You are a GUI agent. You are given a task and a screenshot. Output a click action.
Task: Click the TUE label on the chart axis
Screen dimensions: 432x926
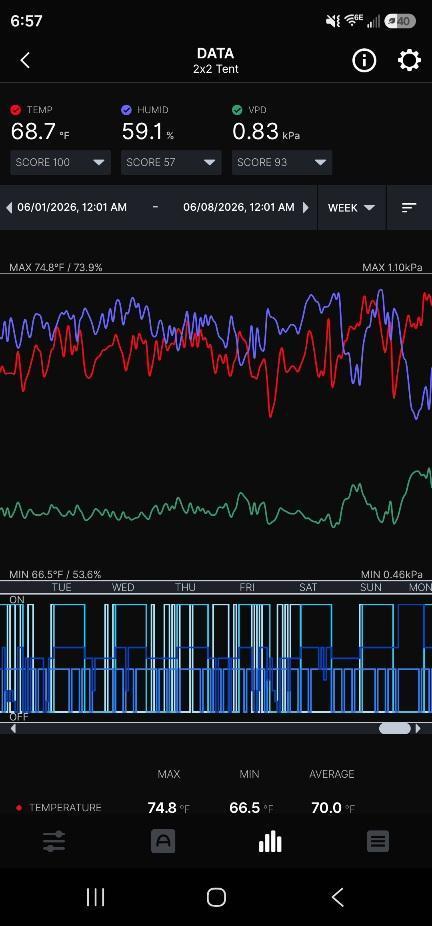tap(61, 587)
